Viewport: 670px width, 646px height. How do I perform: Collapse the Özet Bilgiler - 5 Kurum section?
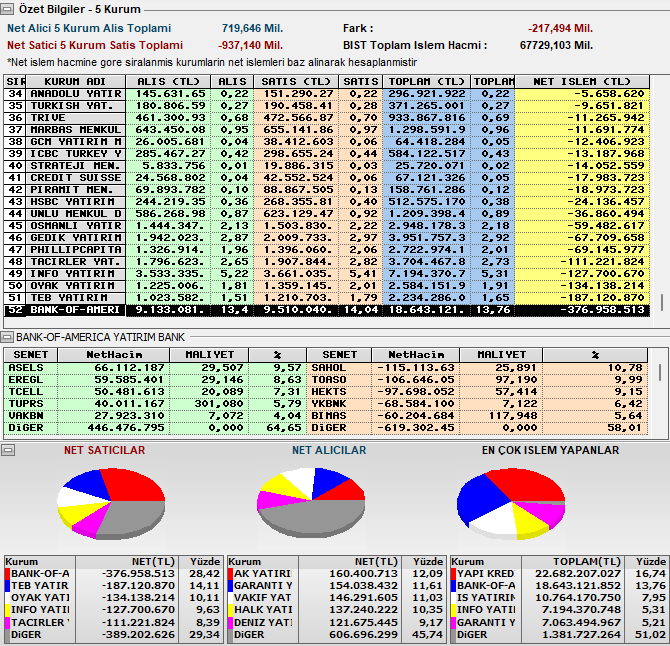pyautogui.click(x=7, y=9)
